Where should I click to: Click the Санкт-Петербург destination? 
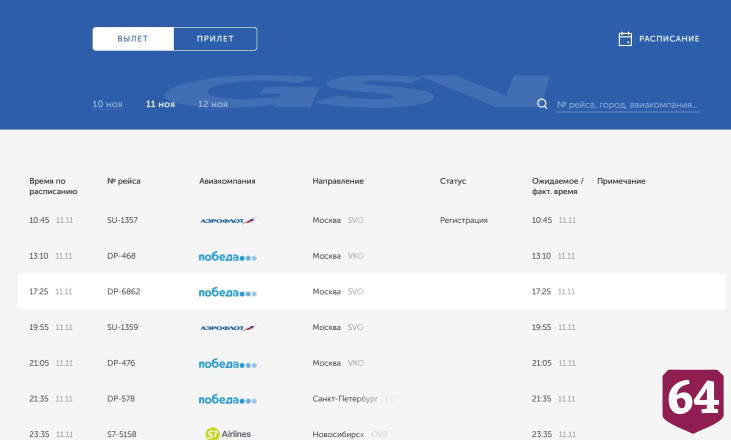click(x=345, y=399)
